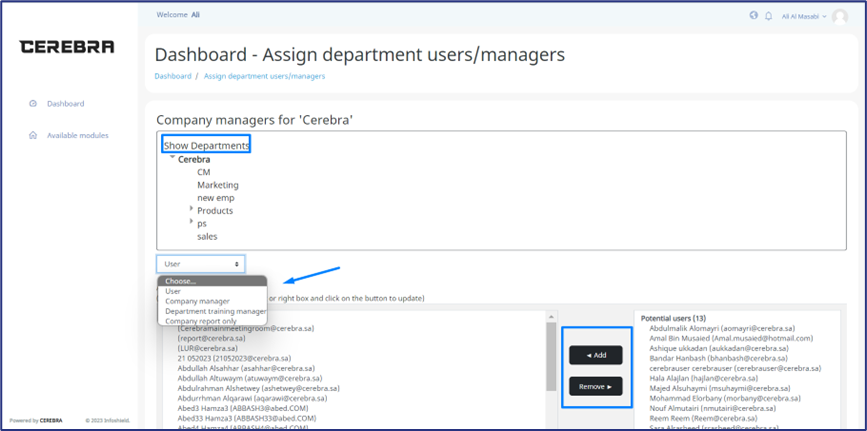Open Available modules in the sidebar
This screenshot has width=867, height=431.
pyautogui.click(x=77, y=135)
